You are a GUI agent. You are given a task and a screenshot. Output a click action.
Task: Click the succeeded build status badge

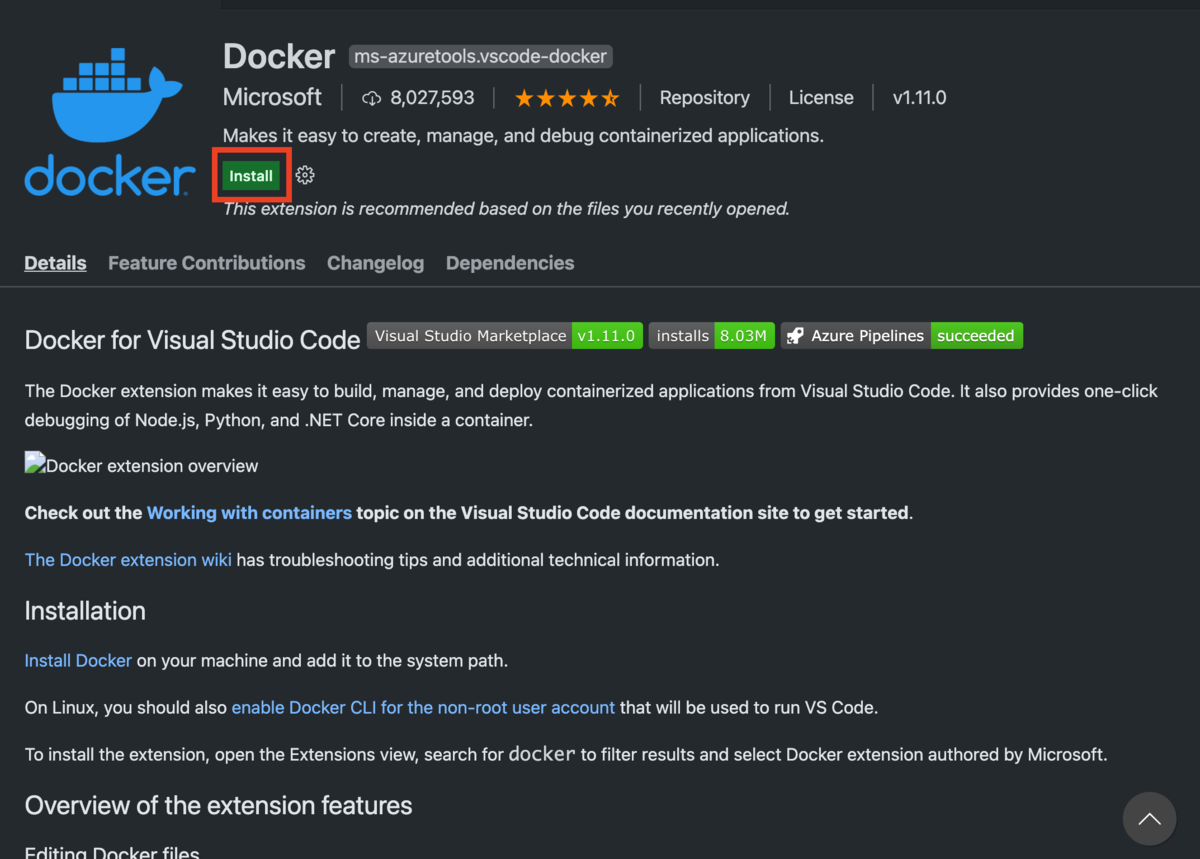[976, 335]
